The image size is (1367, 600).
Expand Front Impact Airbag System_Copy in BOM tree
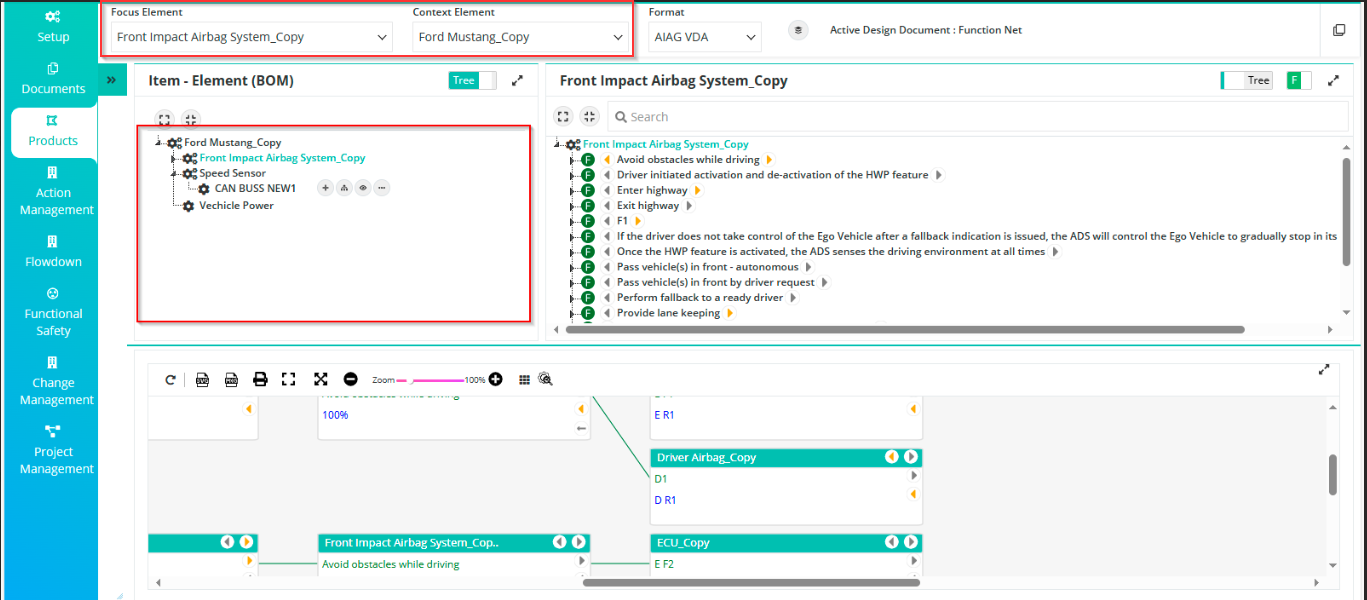click(x=174, y=158)
